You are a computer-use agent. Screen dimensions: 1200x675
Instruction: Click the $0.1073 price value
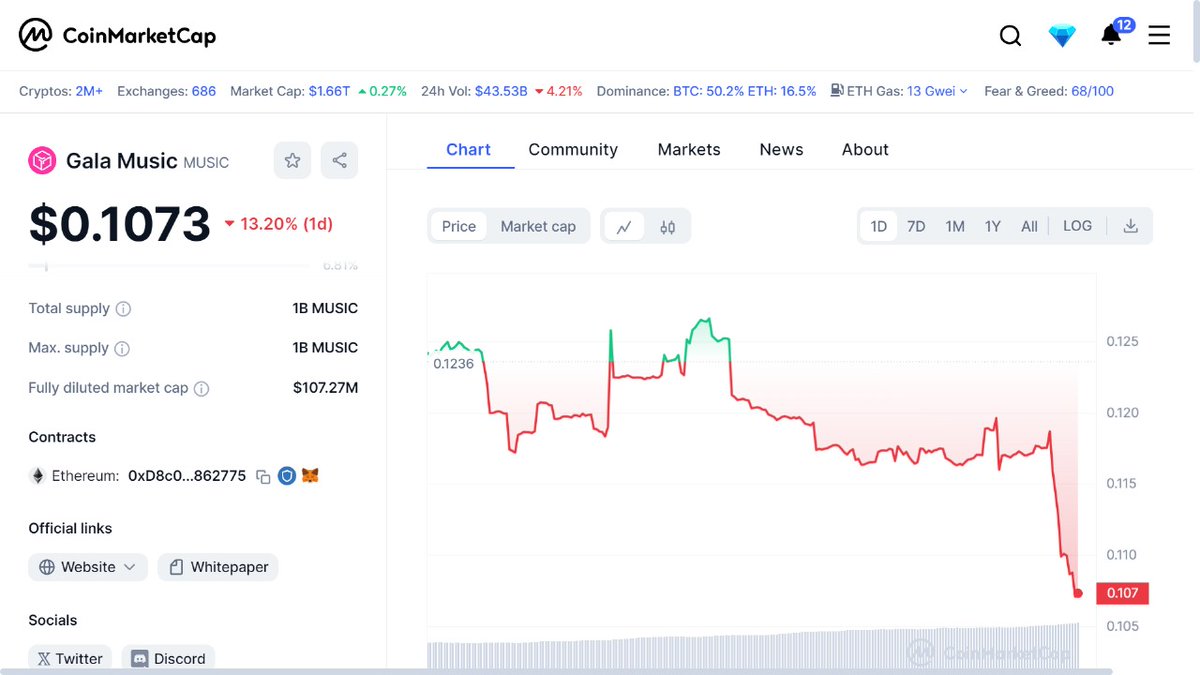120,224
